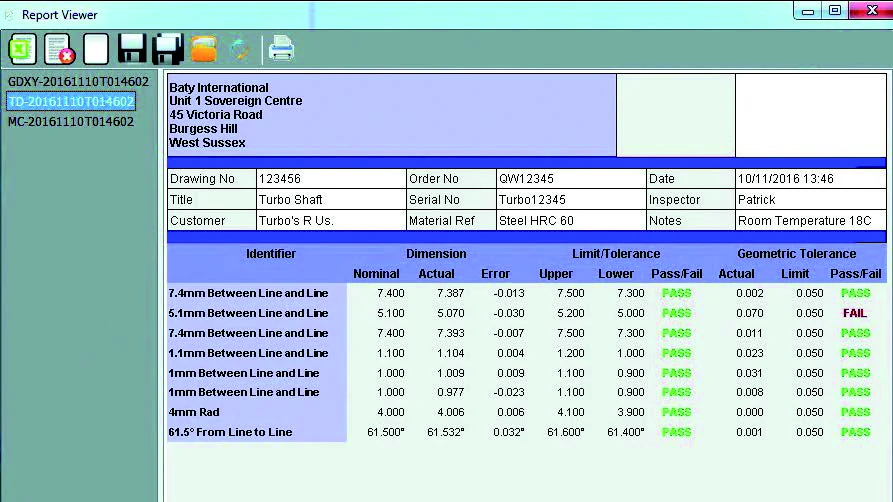This screenshot has height=502, width=893.
Task: Export the report to Excel
Action: (x=22, y=49)
